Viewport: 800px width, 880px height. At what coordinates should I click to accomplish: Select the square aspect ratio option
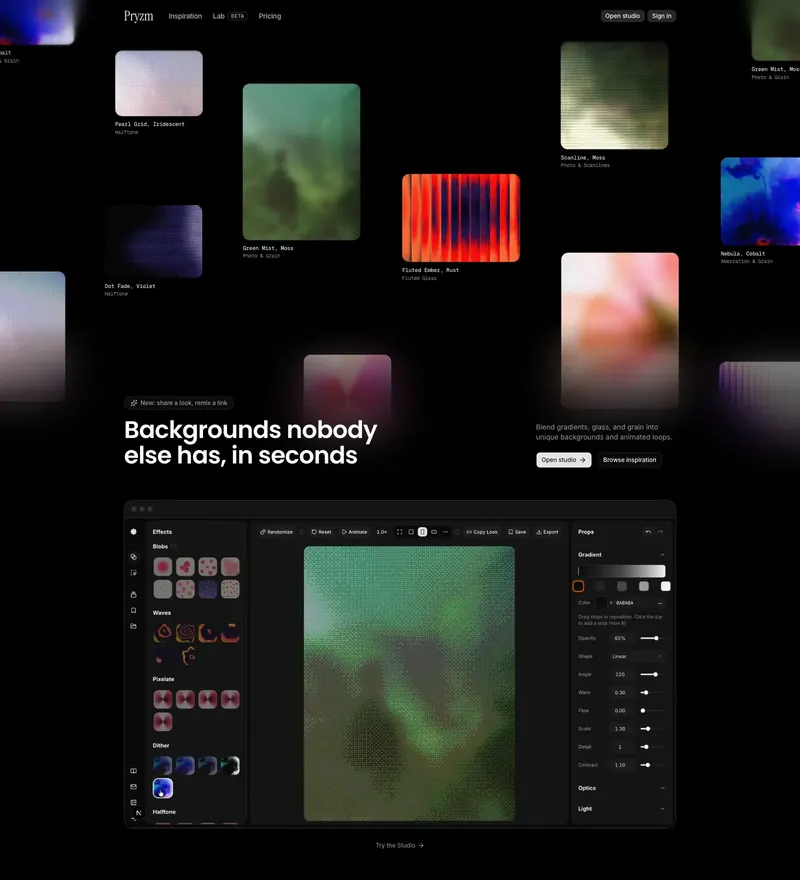point(411,532)
